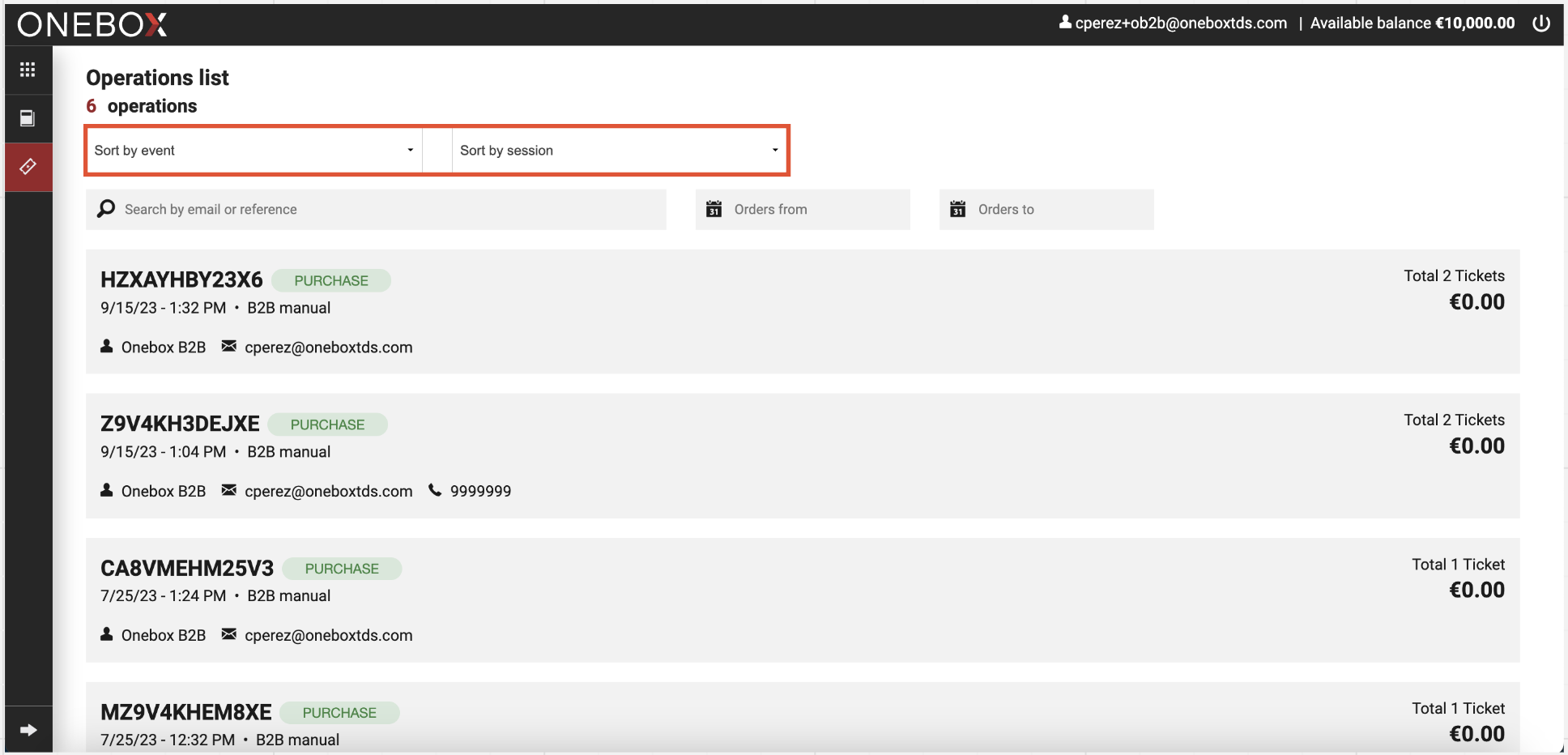Click date 7/25/23 - 1:24 PM
The image size is (1568, 755).
(164, 596)
